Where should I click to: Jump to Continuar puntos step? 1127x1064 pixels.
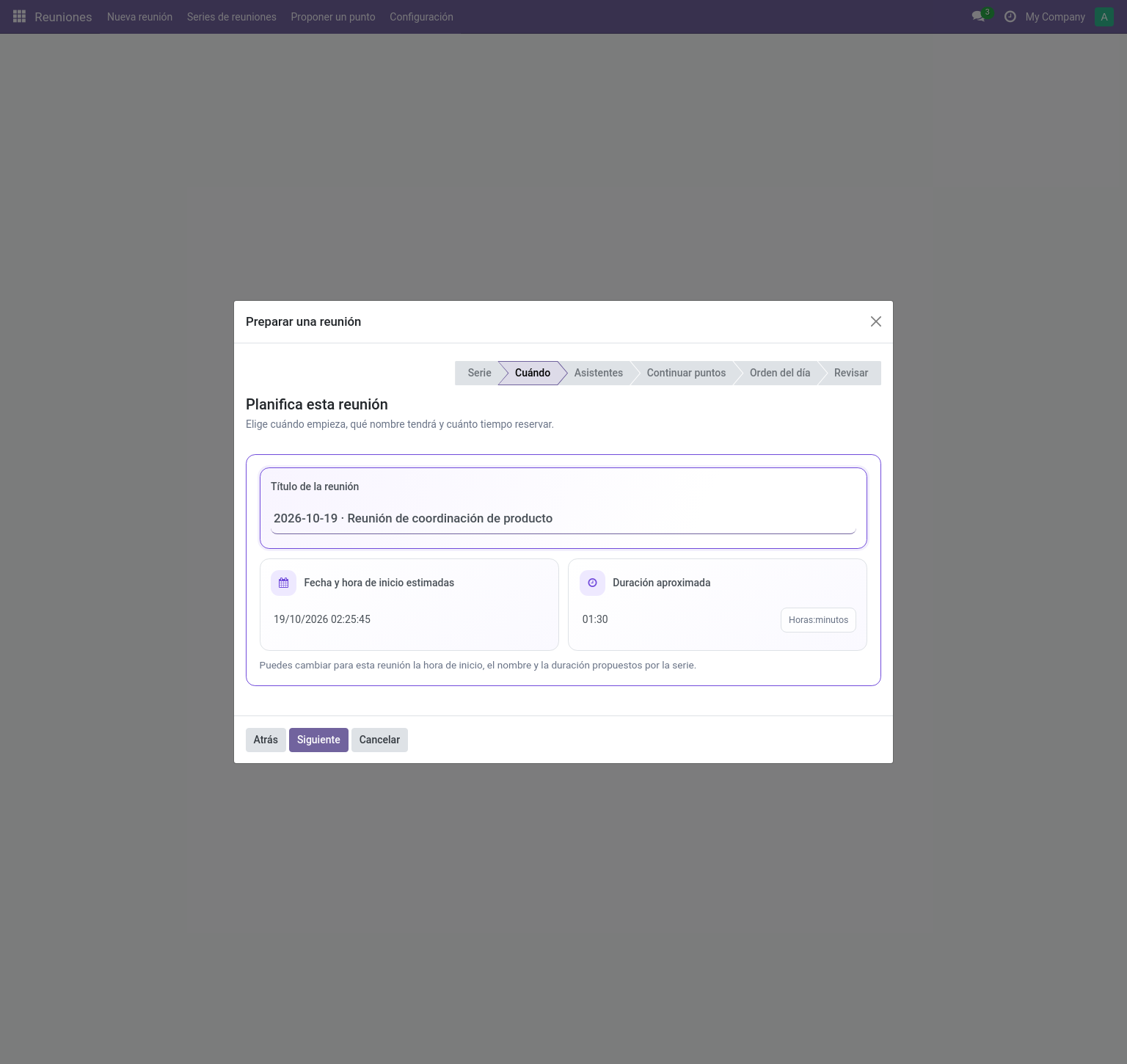[x=686, y=373]
